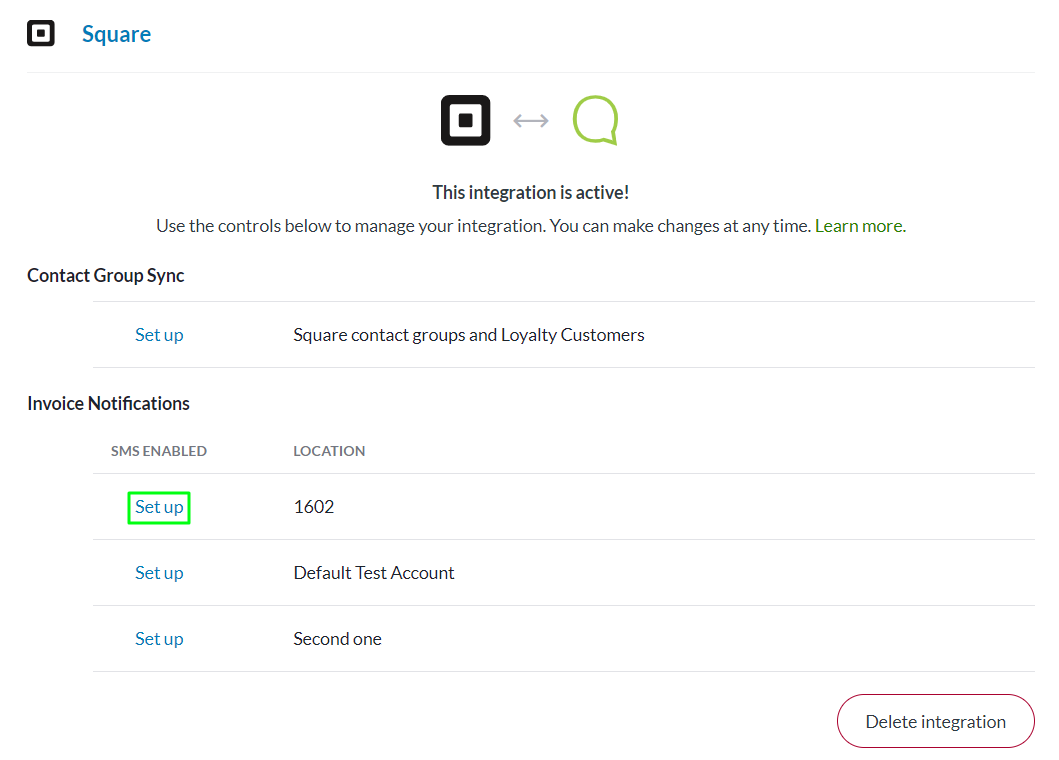Open the Square title link
Screen dimensions: 1059x760
[116, 34]
